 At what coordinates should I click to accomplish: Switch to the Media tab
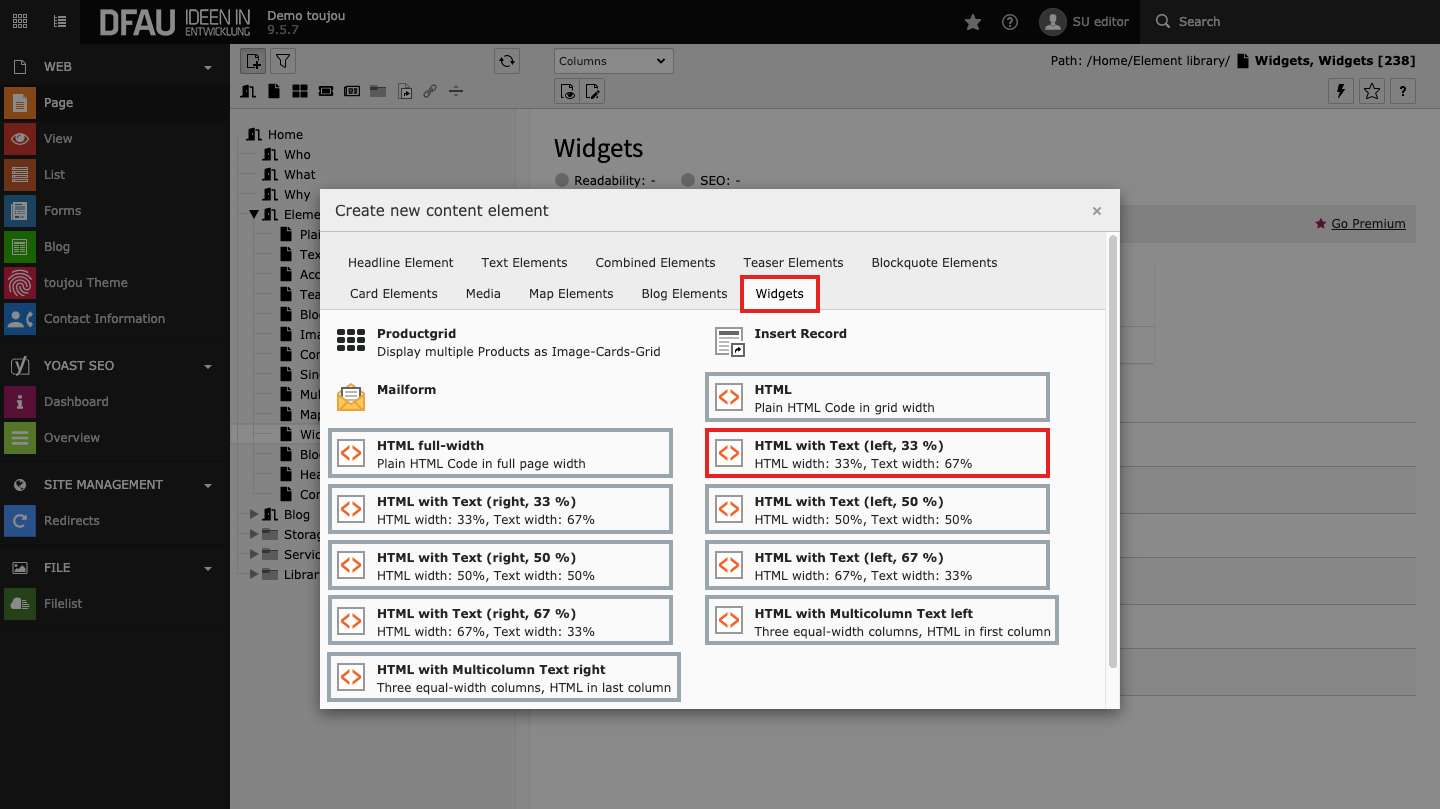coord(483,294)
